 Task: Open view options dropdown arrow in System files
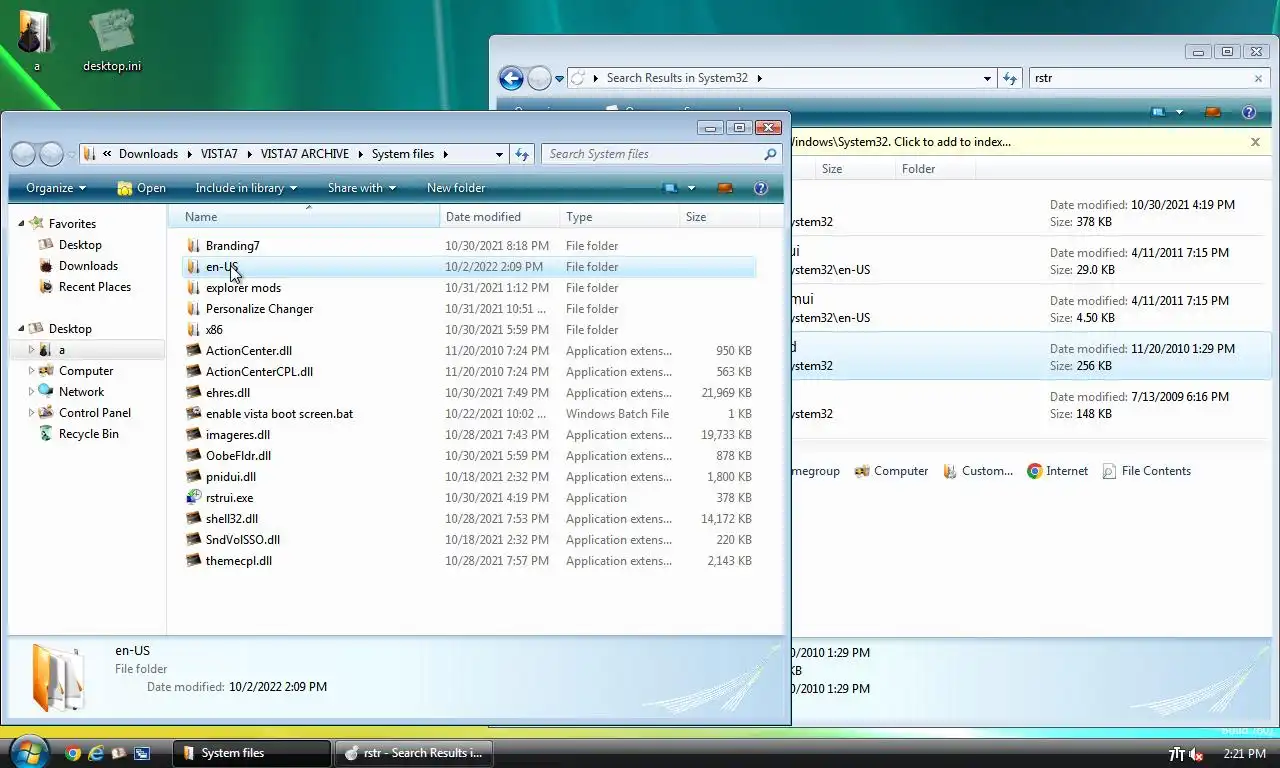(691, 188)
